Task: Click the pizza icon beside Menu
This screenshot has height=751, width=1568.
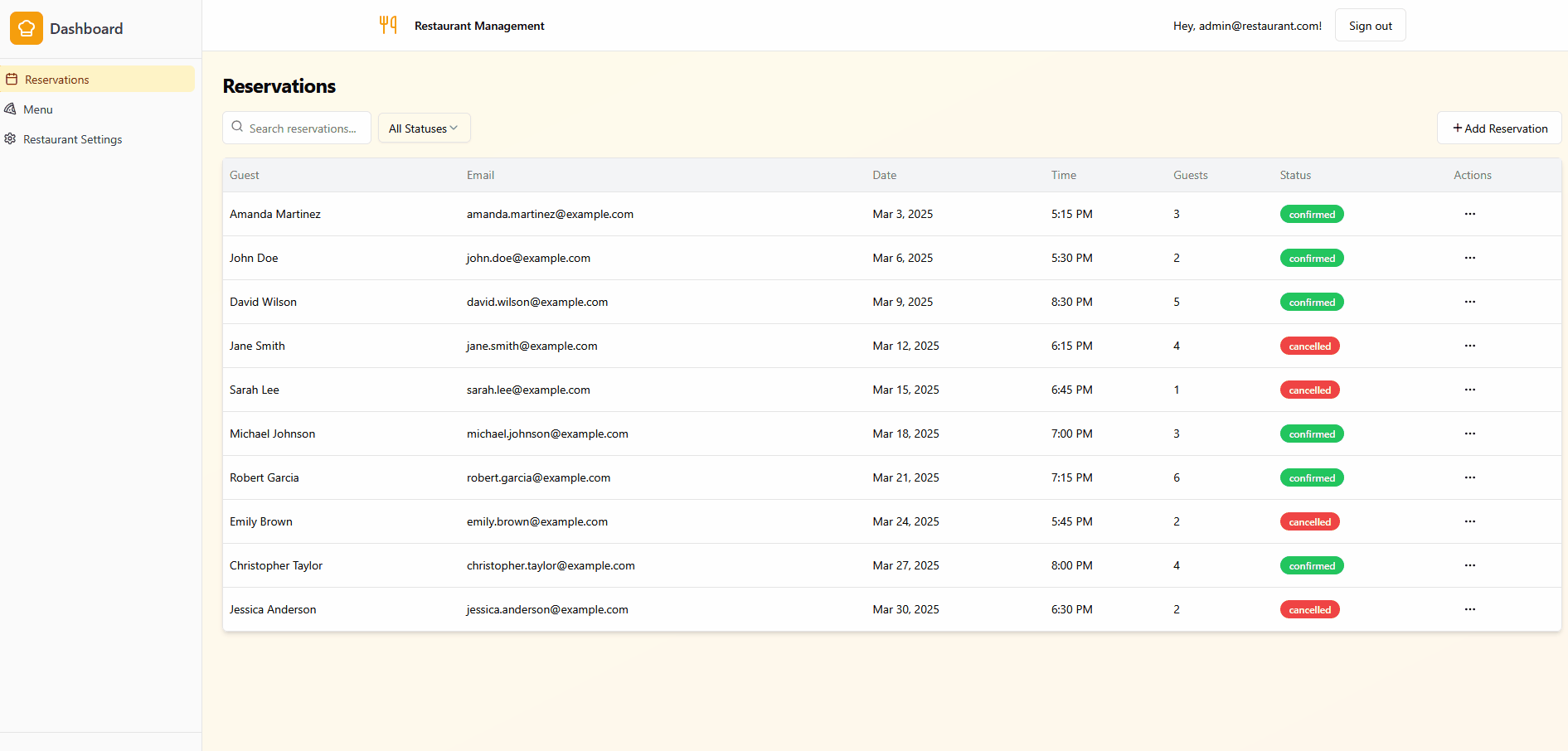Action: (x=10, y=109)
